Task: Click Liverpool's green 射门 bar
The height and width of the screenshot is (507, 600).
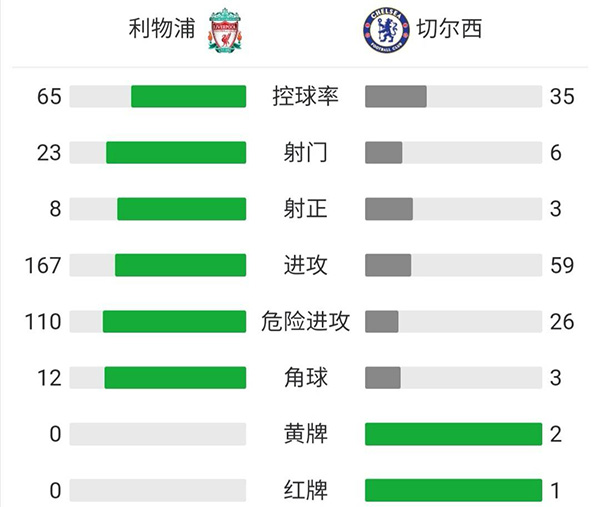Action: (176, 152)
